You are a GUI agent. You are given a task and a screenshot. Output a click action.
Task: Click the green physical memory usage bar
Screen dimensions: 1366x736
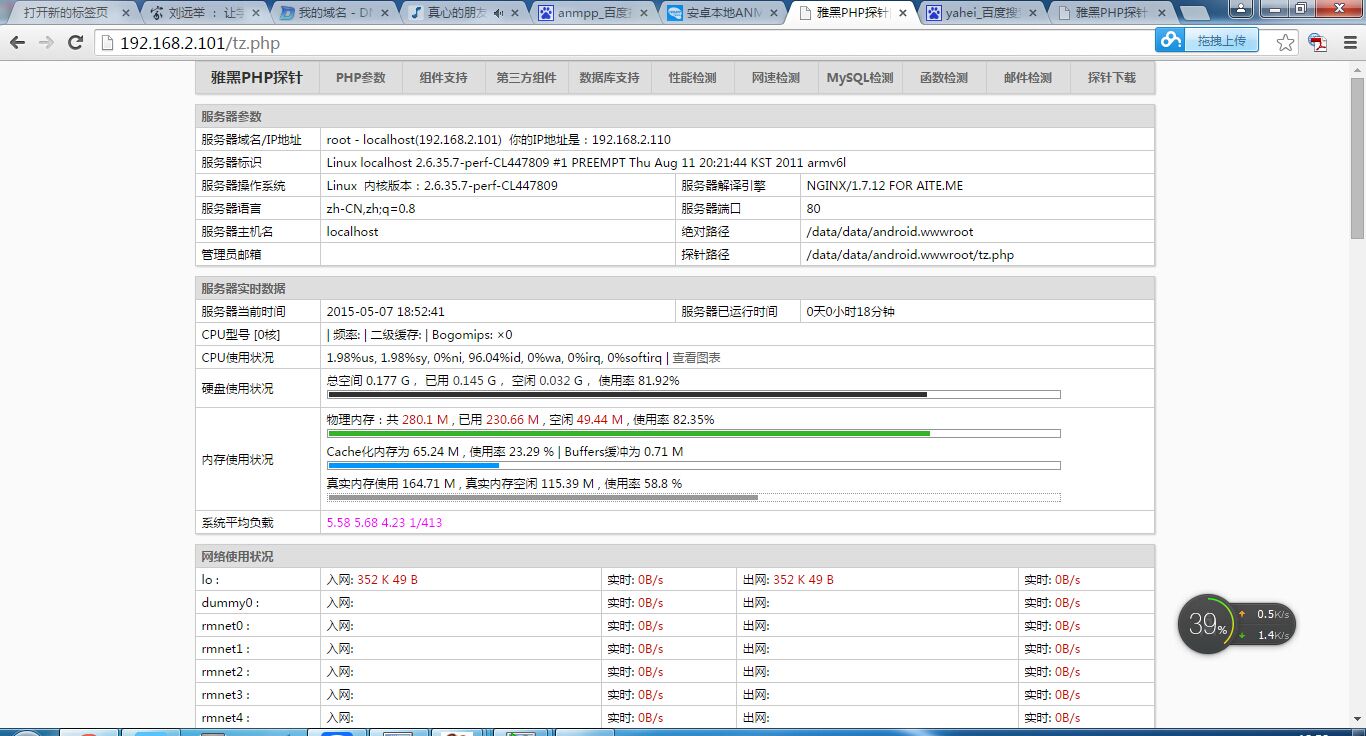(x=628, y=433)
